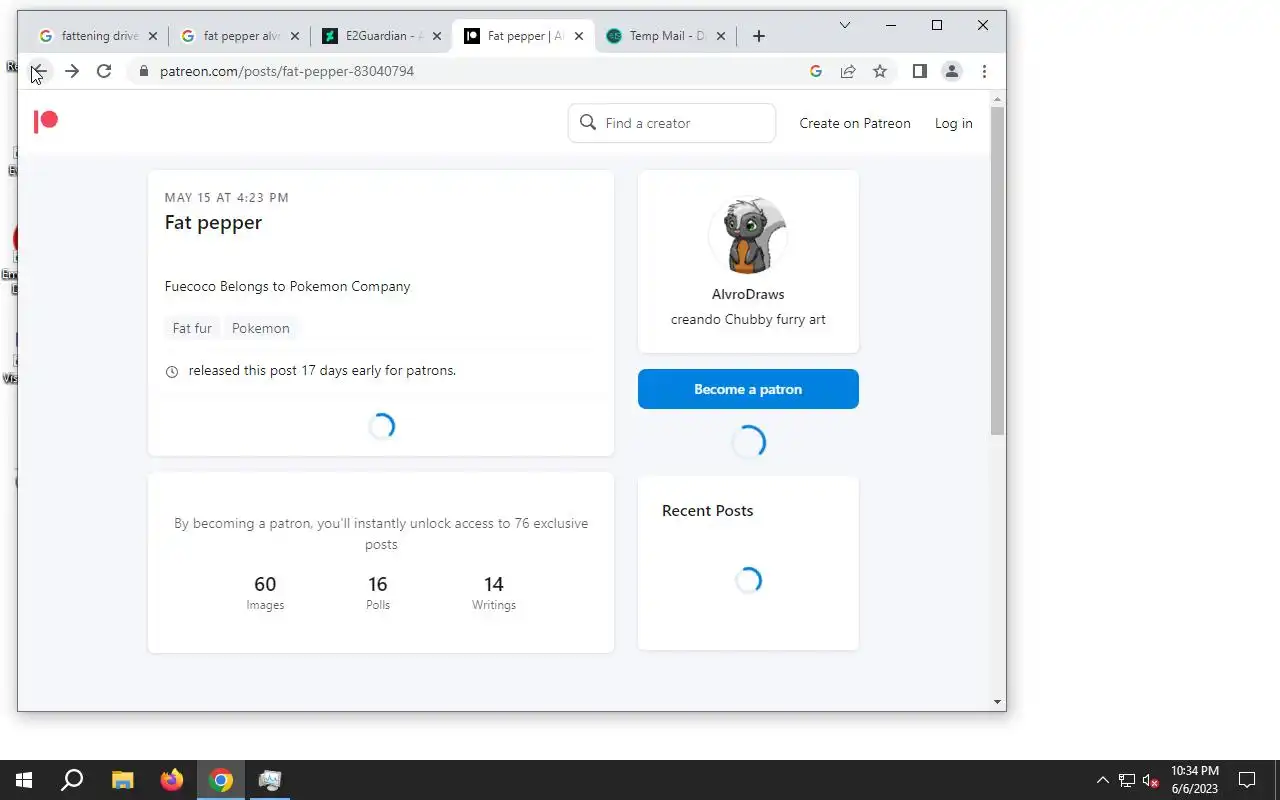1280x800 pixels.
Task: Click the '14 Writings' count
Action: coord(494,593)
